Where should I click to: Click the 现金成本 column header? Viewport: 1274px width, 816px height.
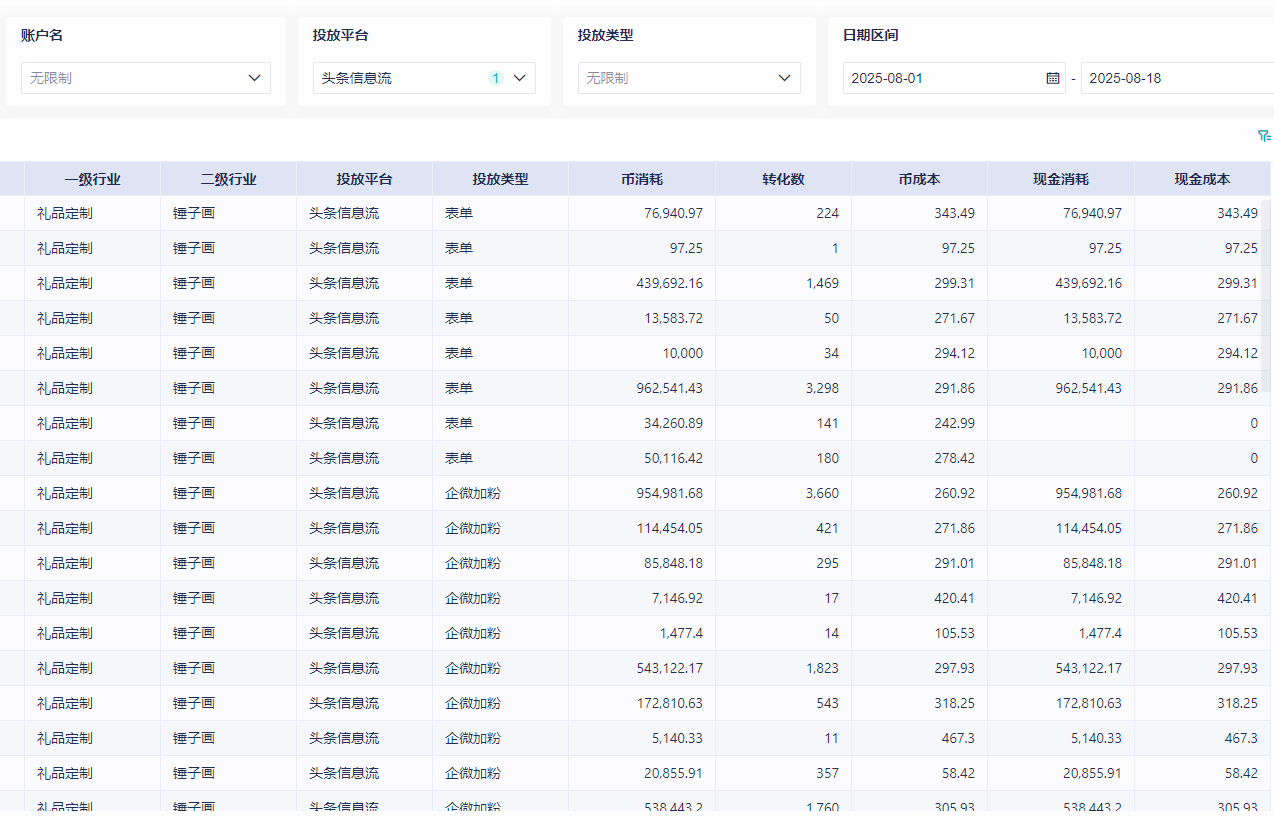click(1203, 180)
